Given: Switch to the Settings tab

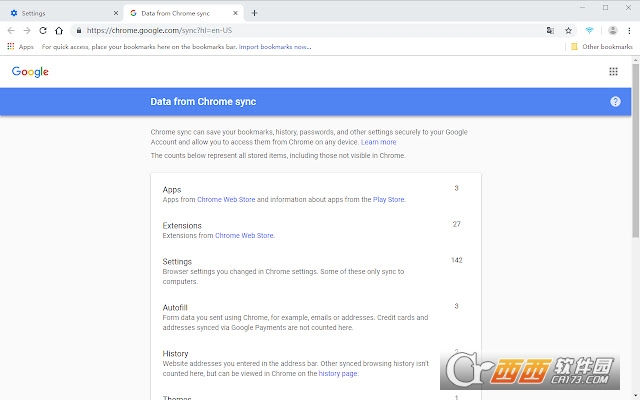Looking at the screenshot, I should pyautogui.click(x=61, y=13).
